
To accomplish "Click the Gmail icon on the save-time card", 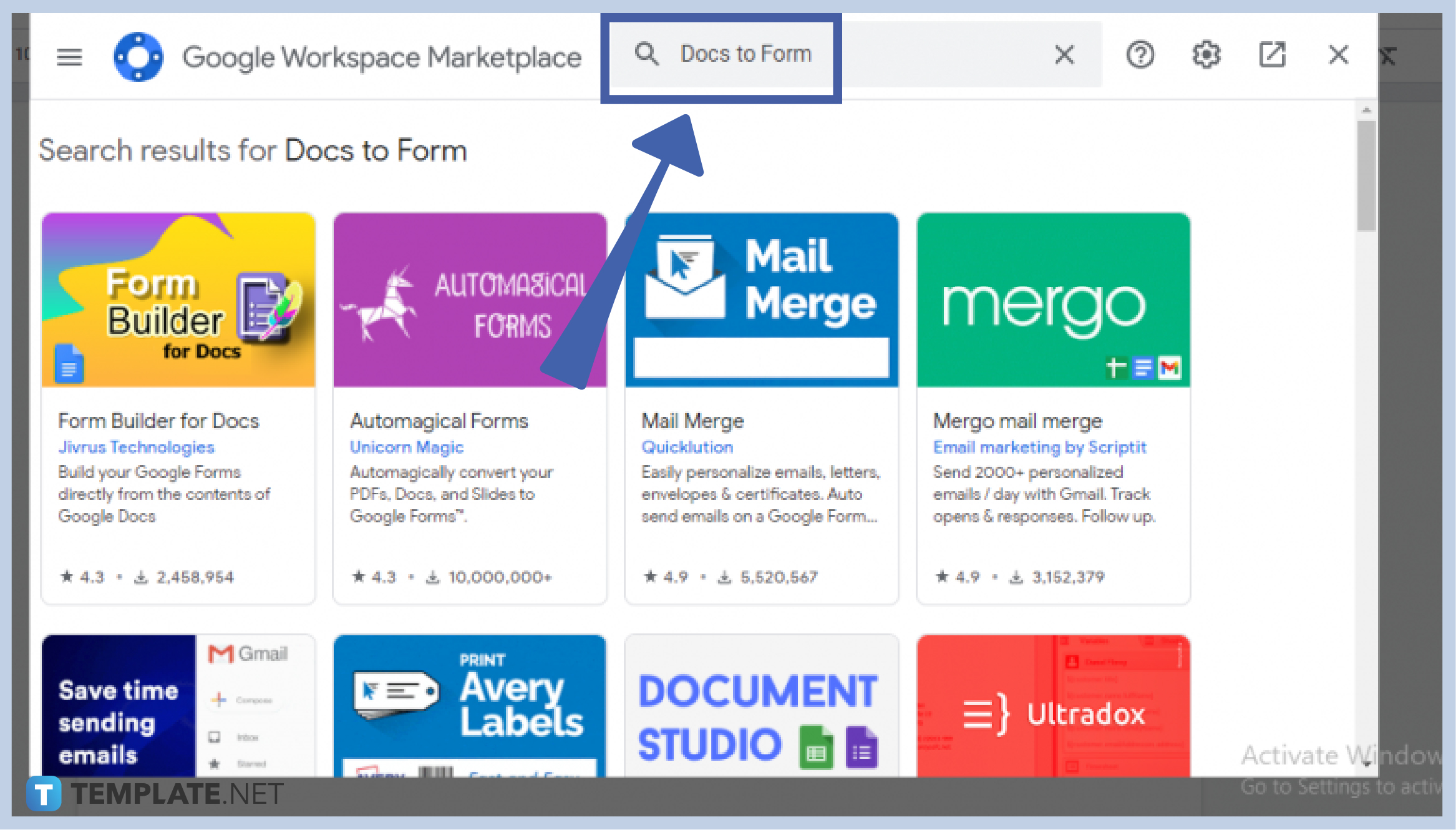I will pos(220,653).
